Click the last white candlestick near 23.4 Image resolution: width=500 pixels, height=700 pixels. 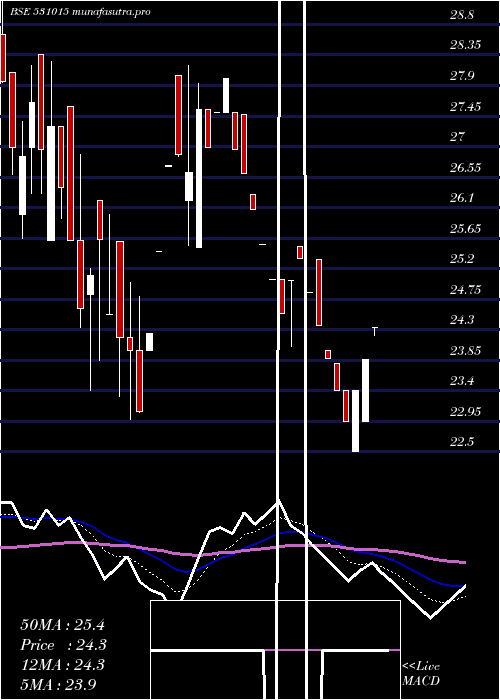pyautogui.click(x=365, y=390)
